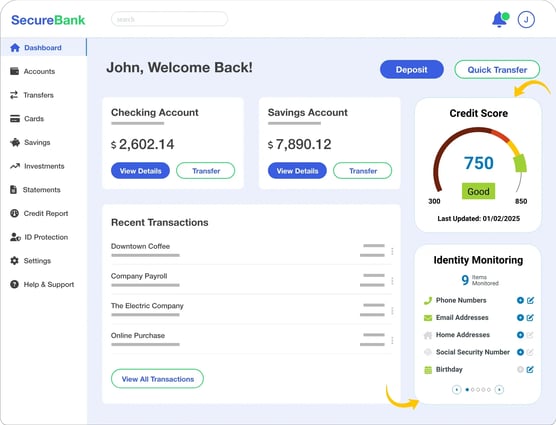Viewport: 556px width, 425px height.
Task: Open the Company Payroll transaction row
Action: click(251, 280)
